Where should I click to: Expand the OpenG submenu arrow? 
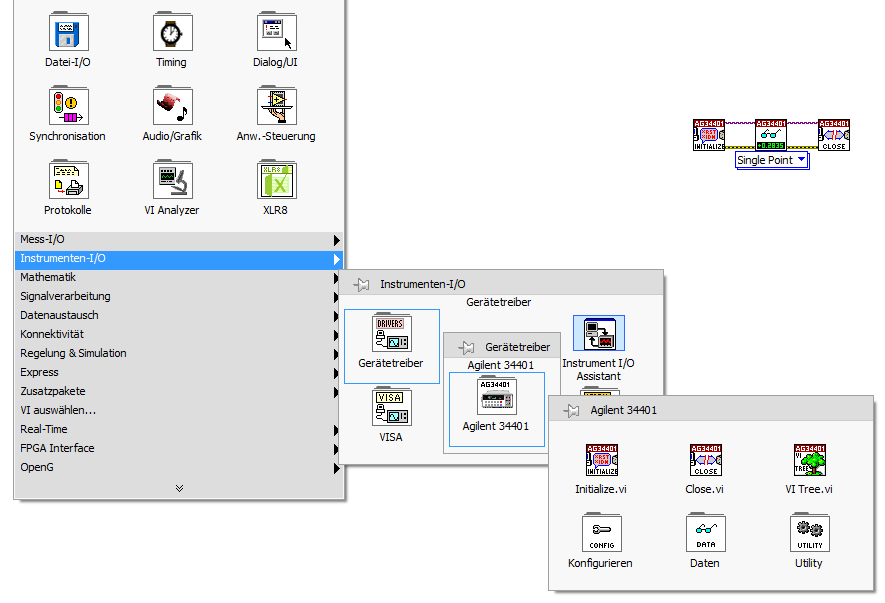336,468
